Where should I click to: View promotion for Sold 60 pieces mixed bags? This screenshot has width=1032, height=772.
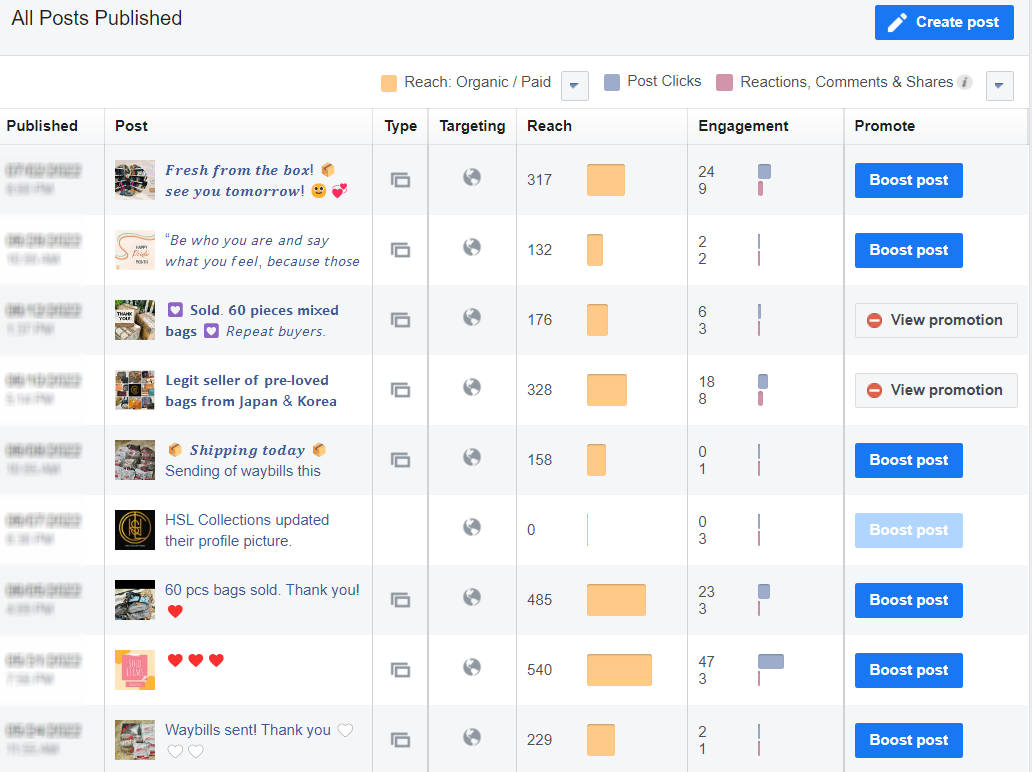point(935,320)
